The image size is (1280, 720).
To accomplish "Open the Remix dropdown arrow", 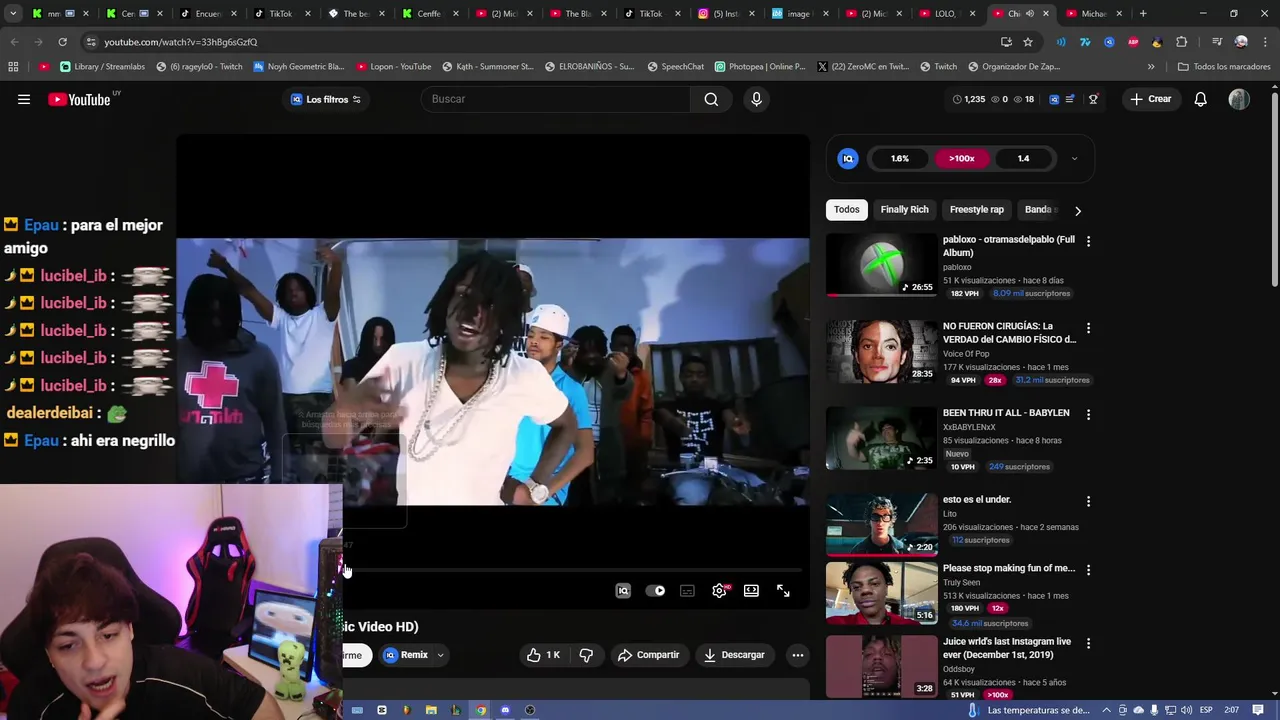I will pos(440,655).
